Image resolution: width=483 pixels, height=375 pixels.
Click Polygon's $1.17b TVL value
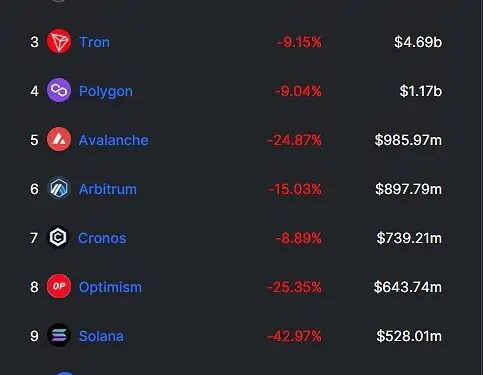coord(421,91)
